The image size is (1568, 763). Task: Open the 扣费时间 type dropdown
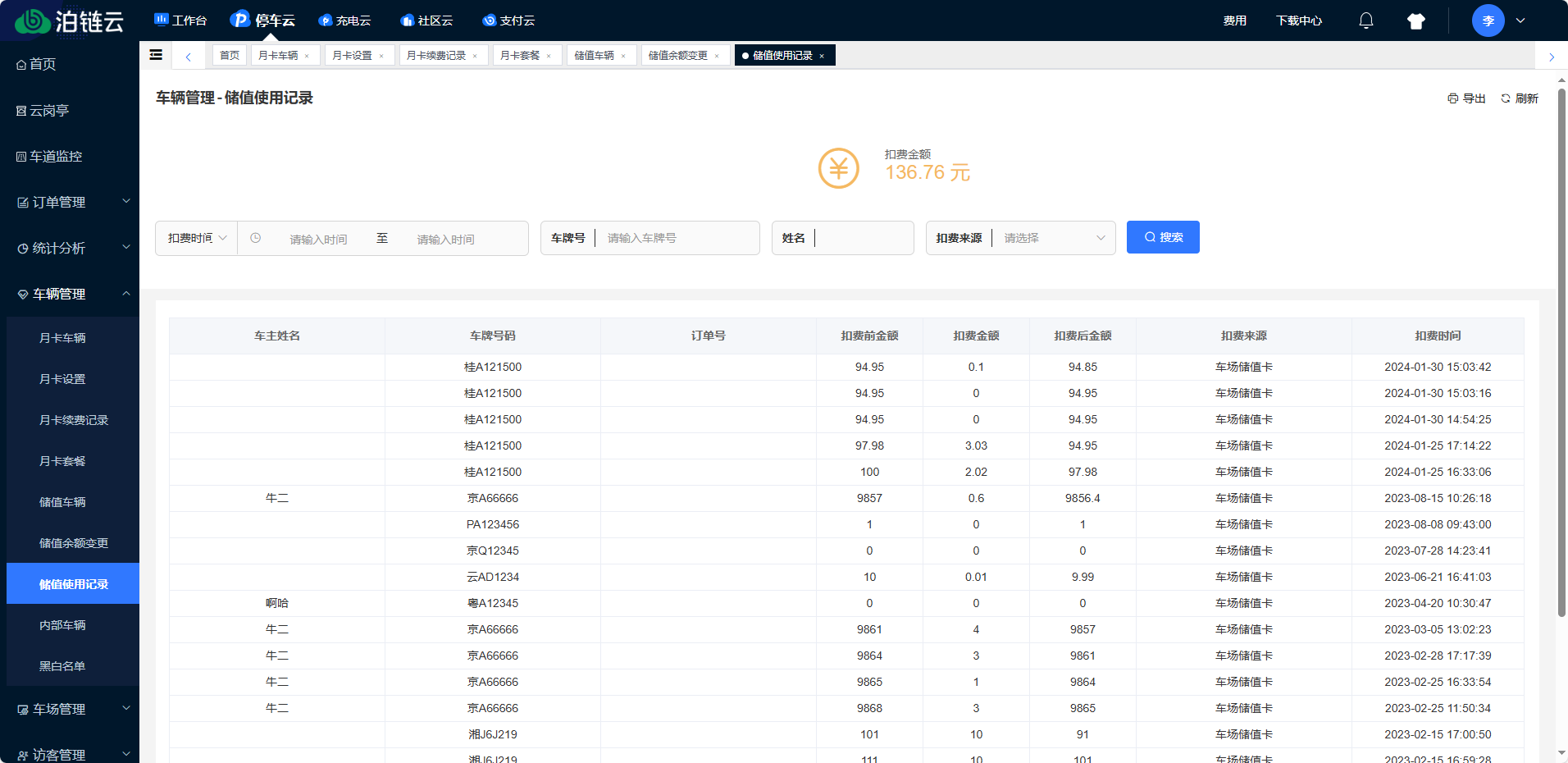tap(197, 238)
